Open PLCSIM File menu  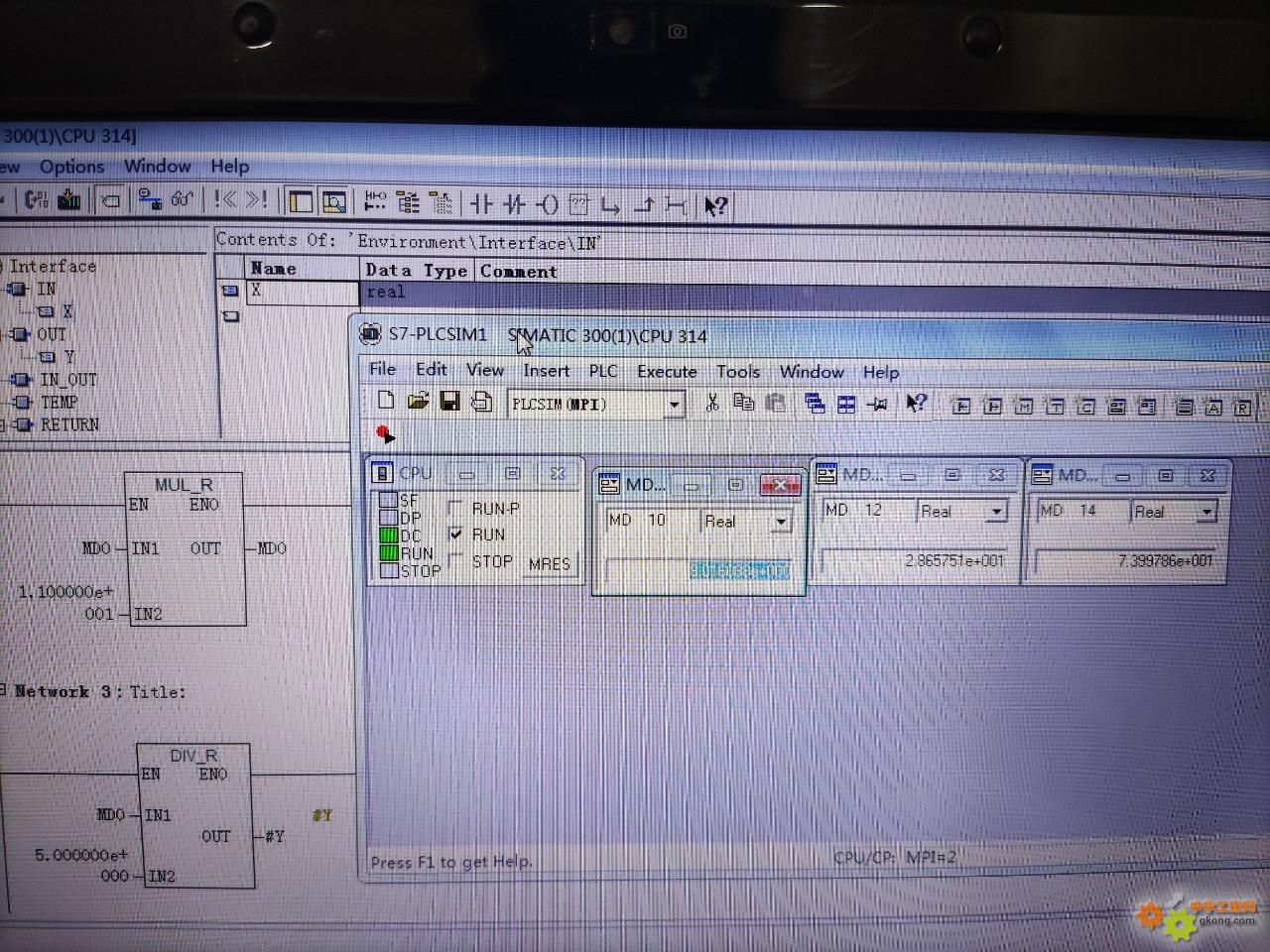[383, 369]
